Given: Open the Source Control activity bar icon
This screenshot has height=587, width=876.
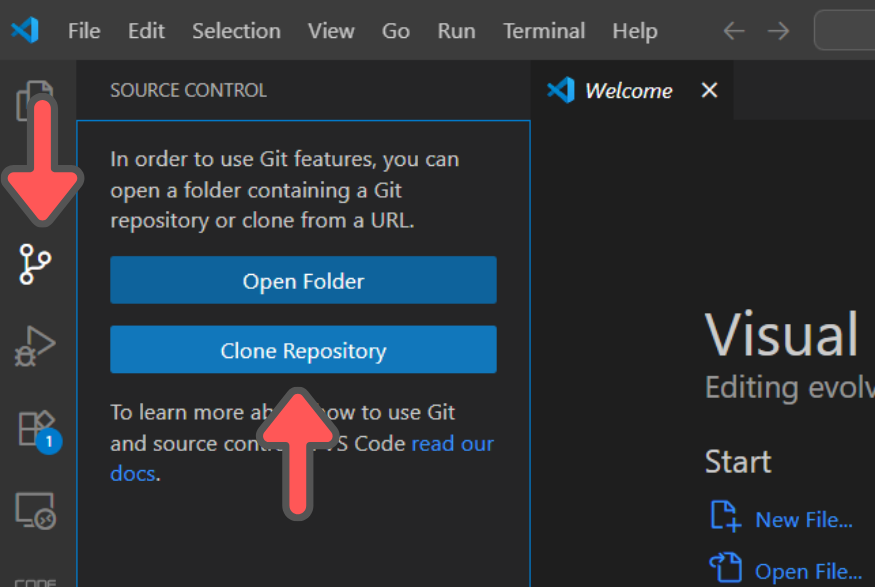Looking at the screenshot, I should (35, 264).
